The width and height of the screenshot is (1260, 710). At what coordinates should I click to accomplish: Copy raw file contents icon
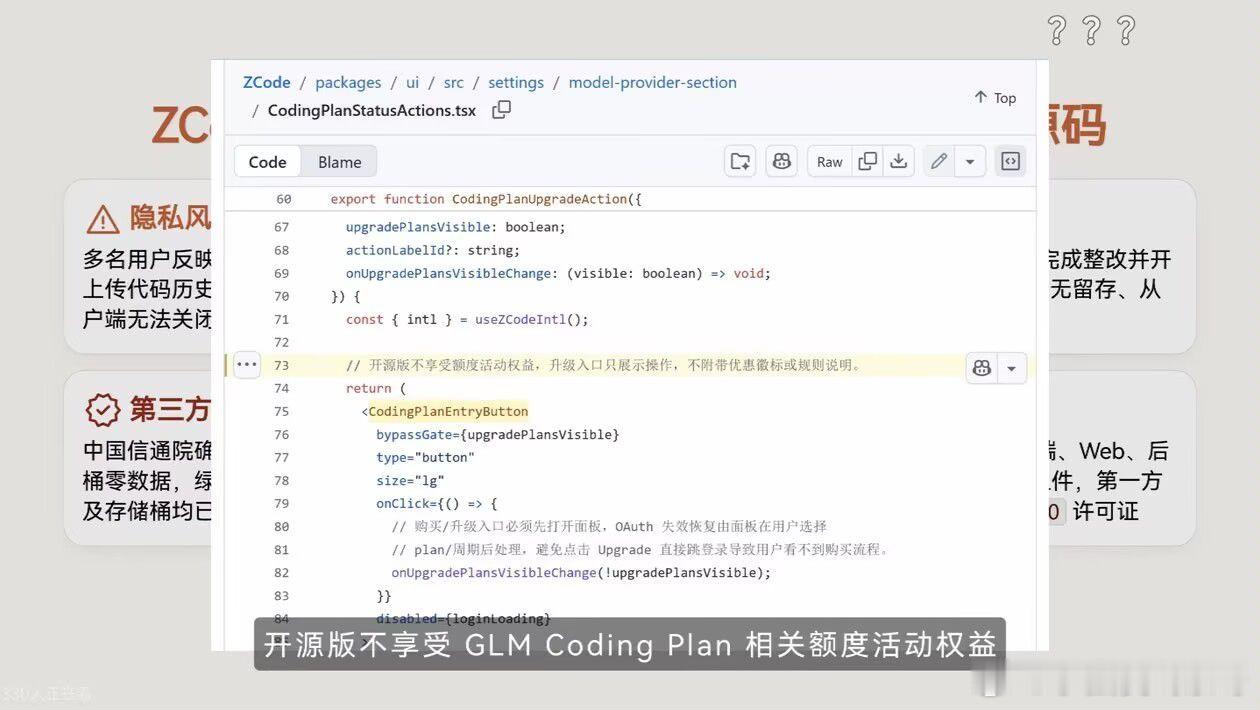[868, 161]
